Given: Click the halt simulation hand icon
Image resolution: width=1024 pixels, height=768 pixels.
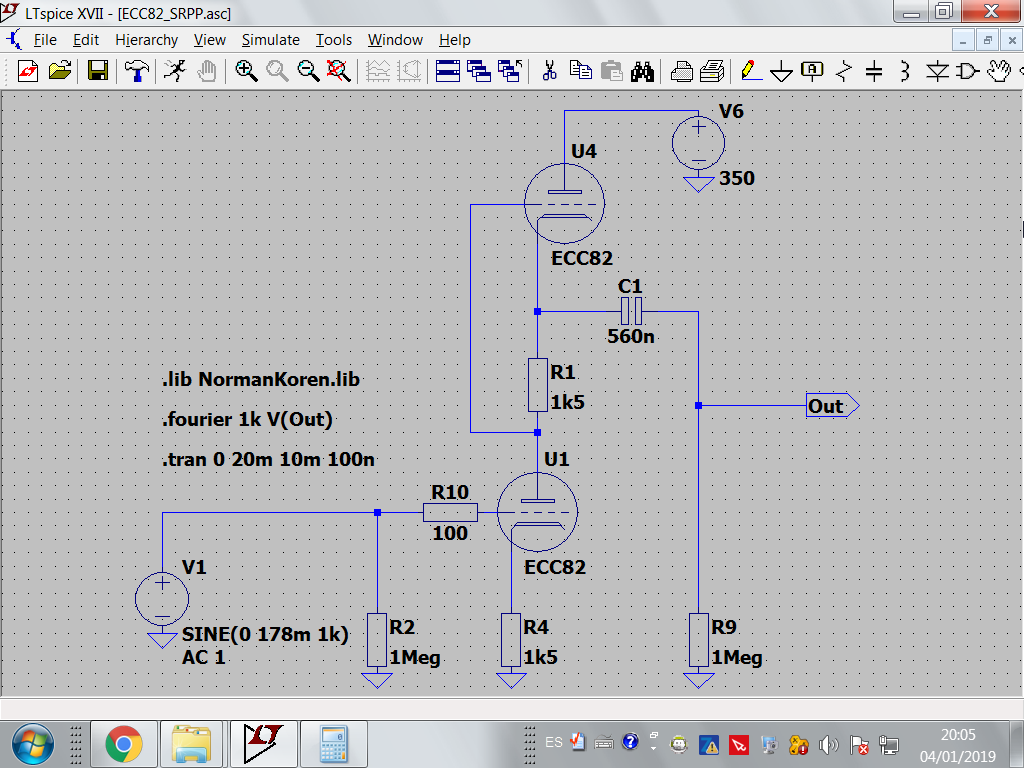Looking at the screenshot, I should [x=206, y=71].
